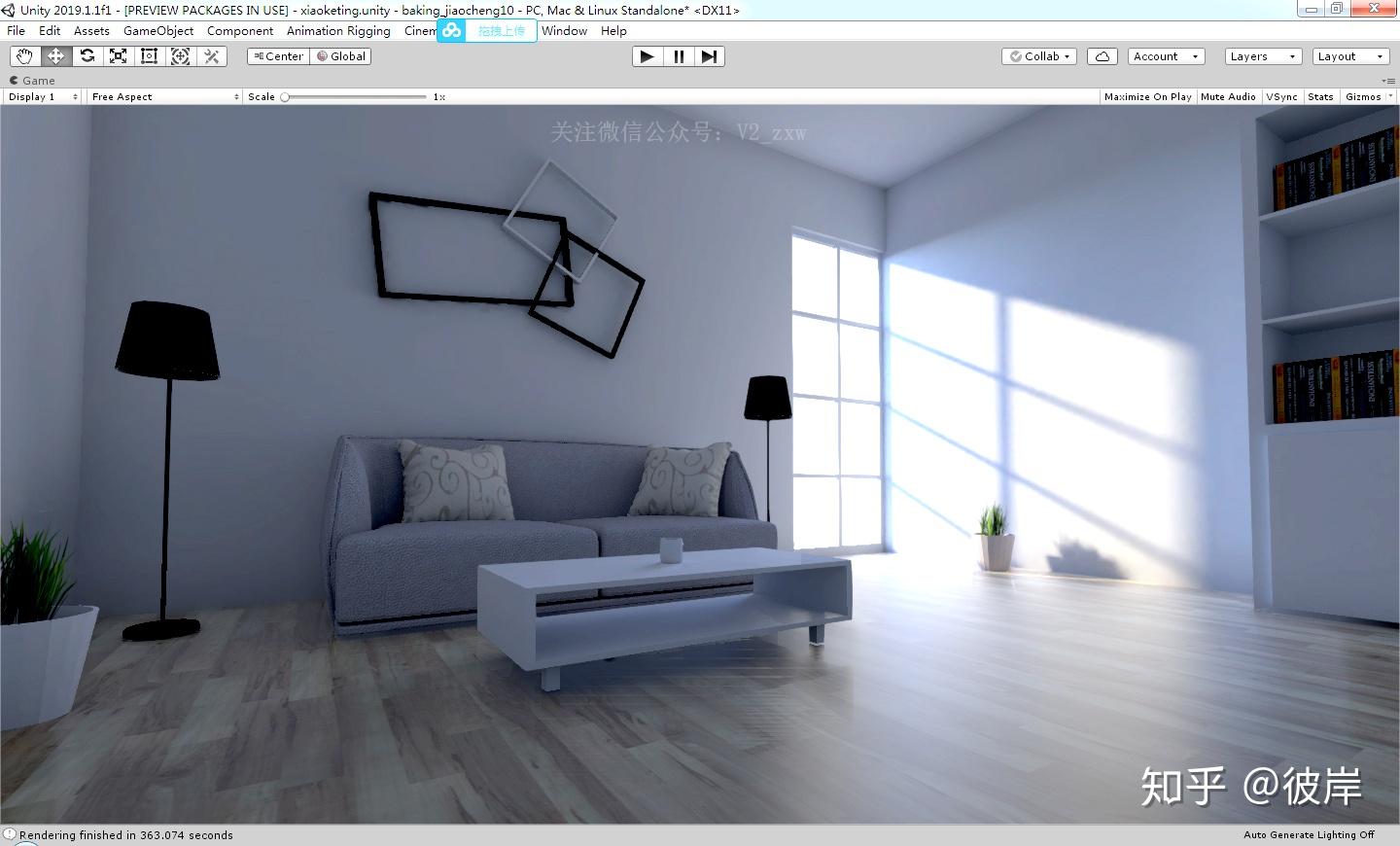
Task: Click the 'Rendering finished in 363.074 seconds' message
Action: point(126,834)
